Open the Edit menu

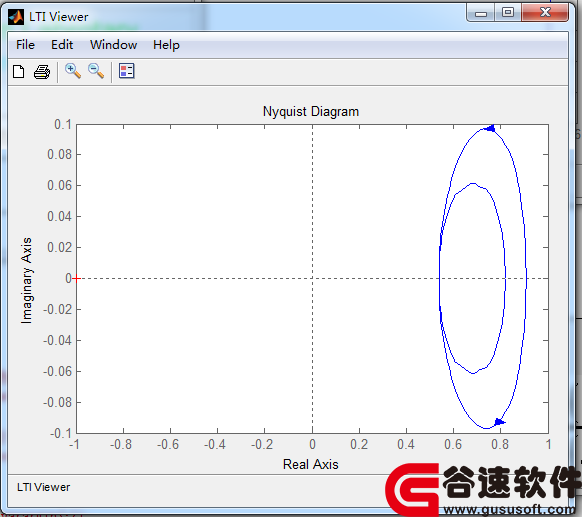coord(62,45)
